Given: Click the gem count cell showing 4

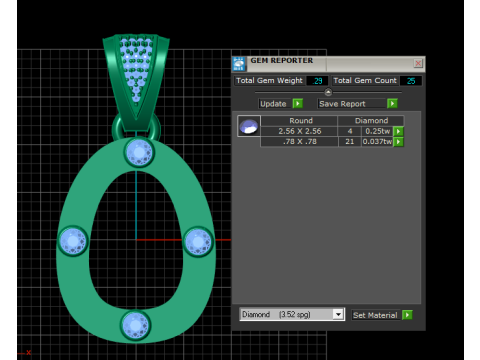Looking at the screenshot, I should click(x=350, y=131).
